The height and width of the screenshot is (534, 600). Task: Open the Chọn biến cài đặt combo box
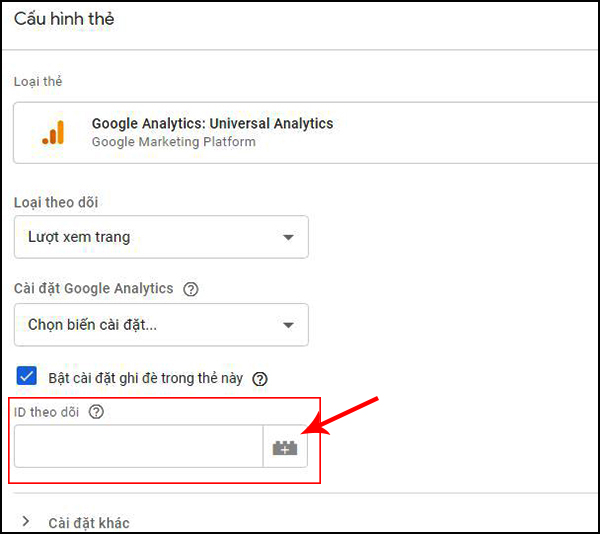click(161, 325)
